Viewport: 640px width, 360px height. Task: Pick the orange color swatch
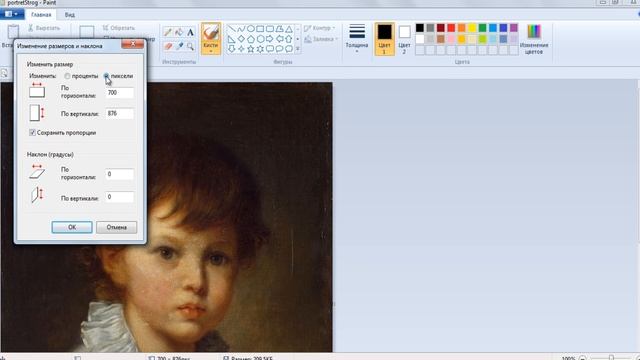[x=462, y=28]
